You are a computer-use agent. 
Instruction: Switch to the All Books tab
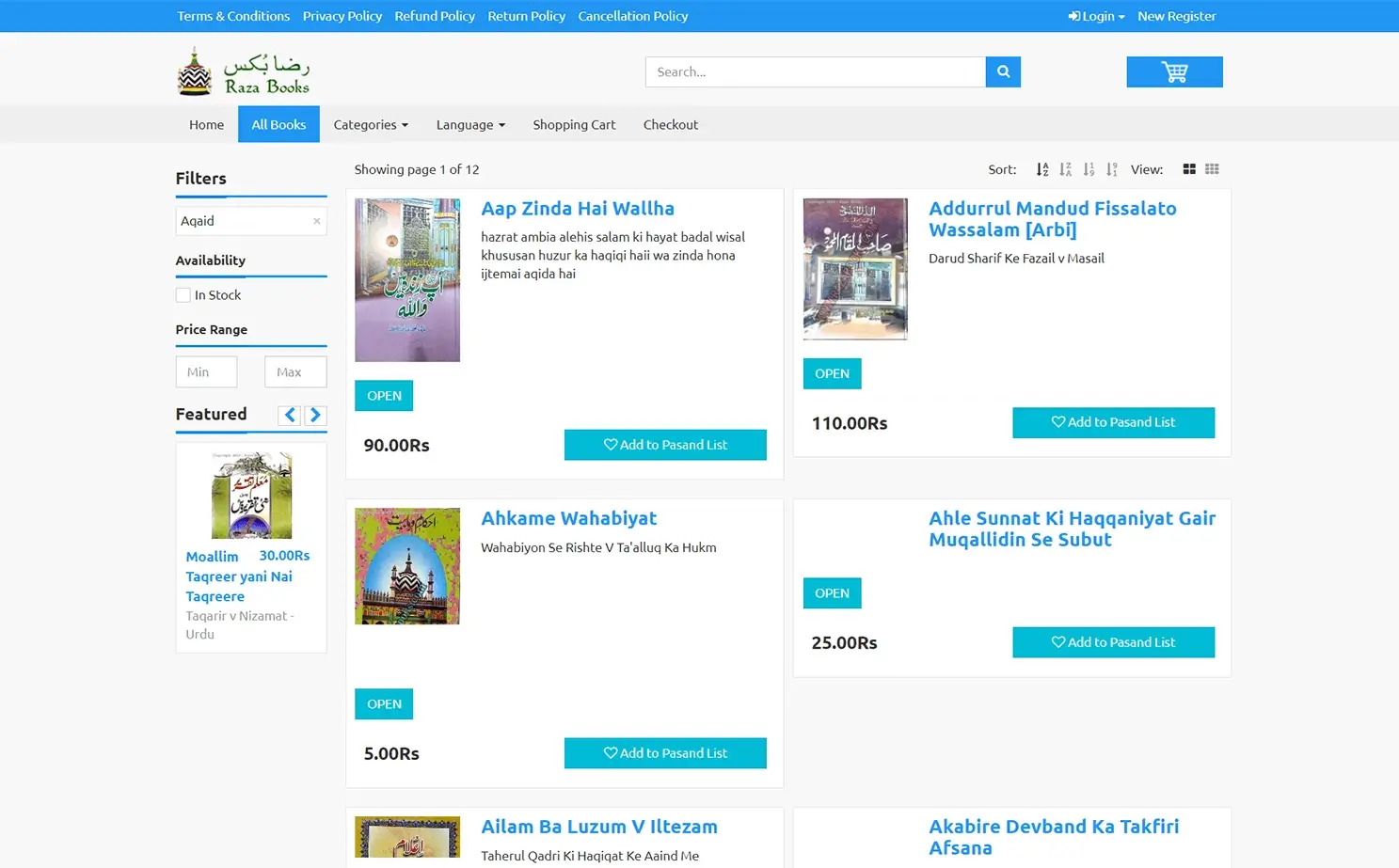pos(278,124)
